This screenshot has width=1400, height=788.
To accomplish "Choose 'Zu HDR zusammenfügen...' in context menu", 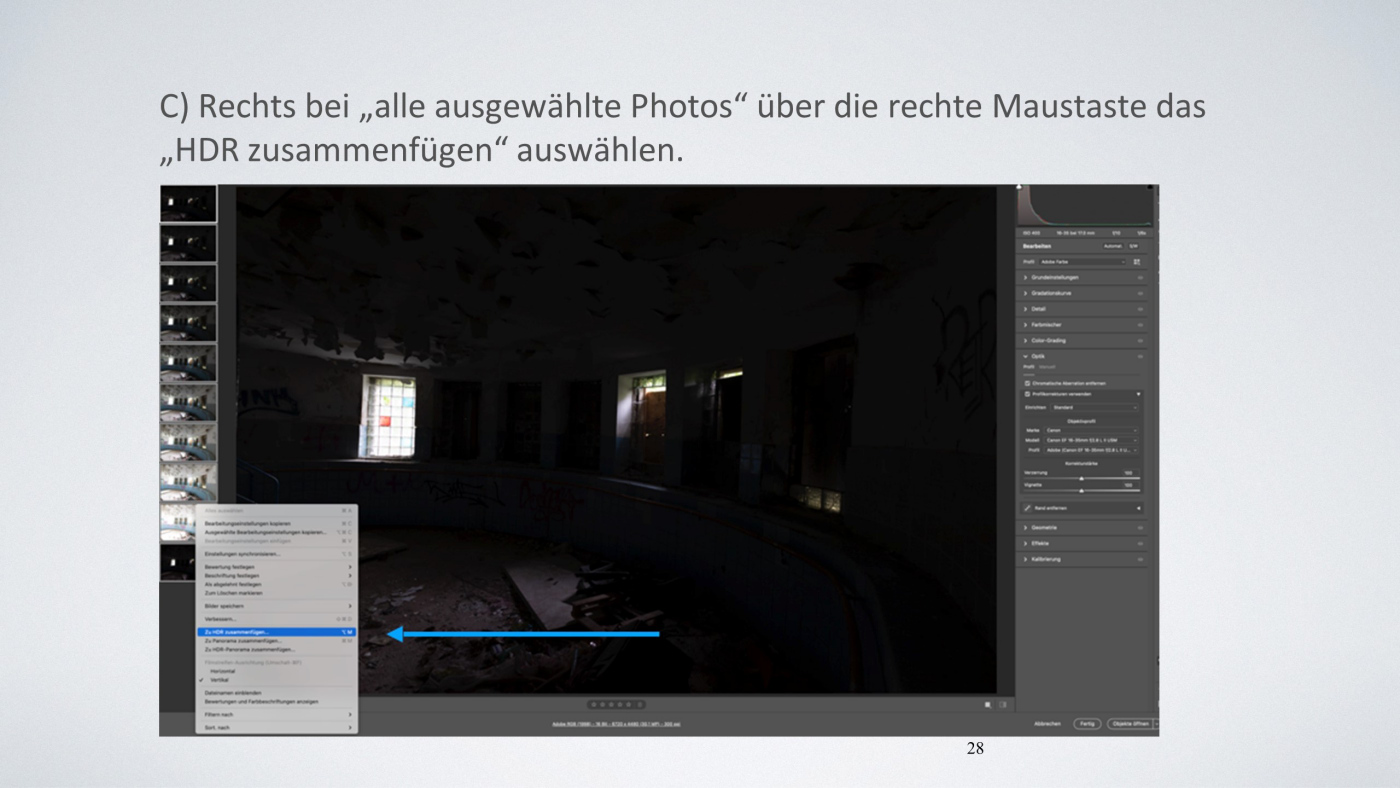I will (x=276, y=632).
